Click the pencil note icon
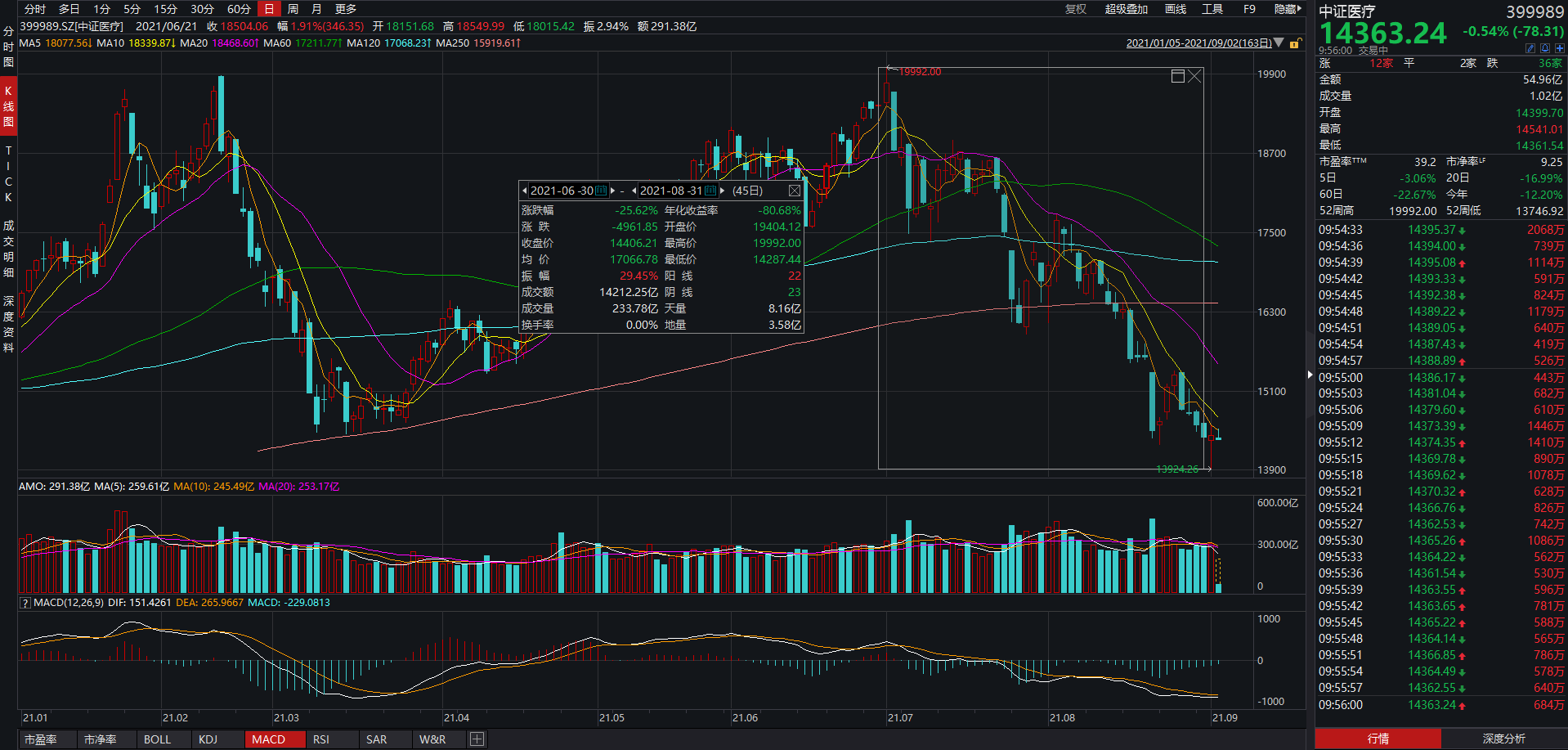 point(1530,48)
